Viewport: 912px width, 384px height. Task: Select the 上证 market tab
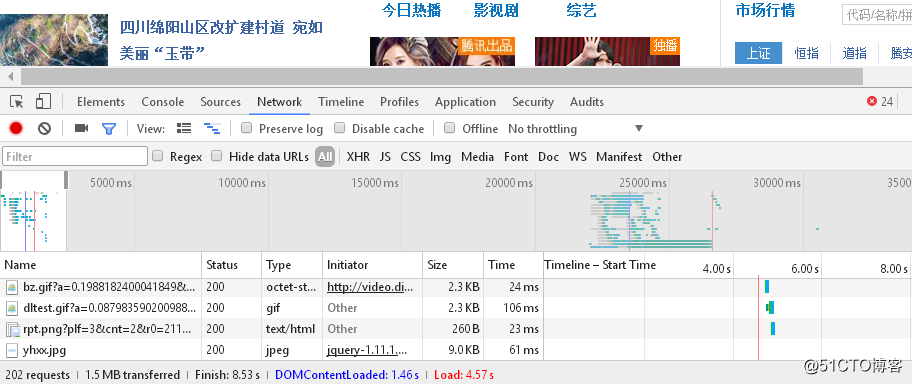click(758, 54)
